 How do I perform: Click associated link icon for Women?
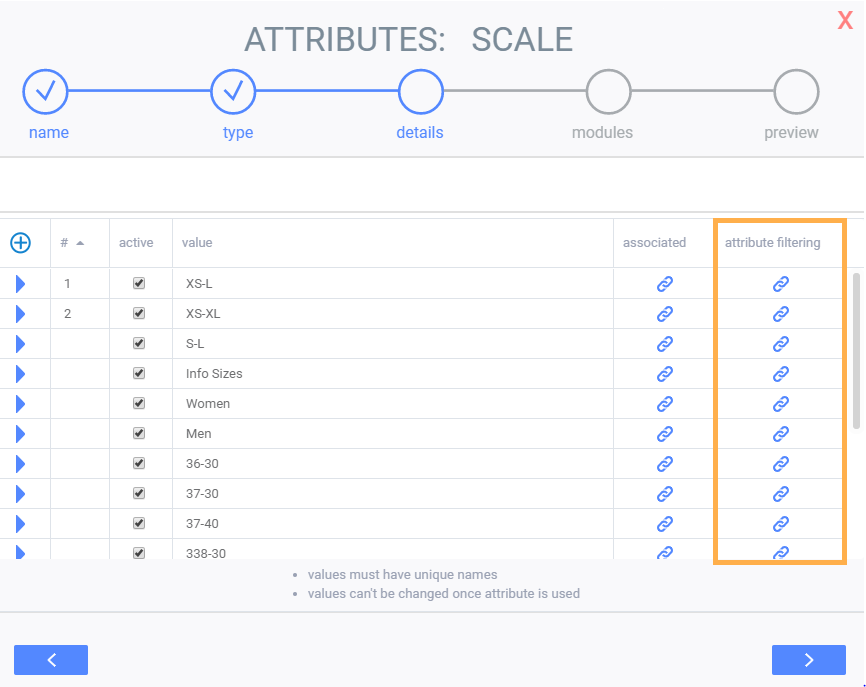(x=664, y=404)
